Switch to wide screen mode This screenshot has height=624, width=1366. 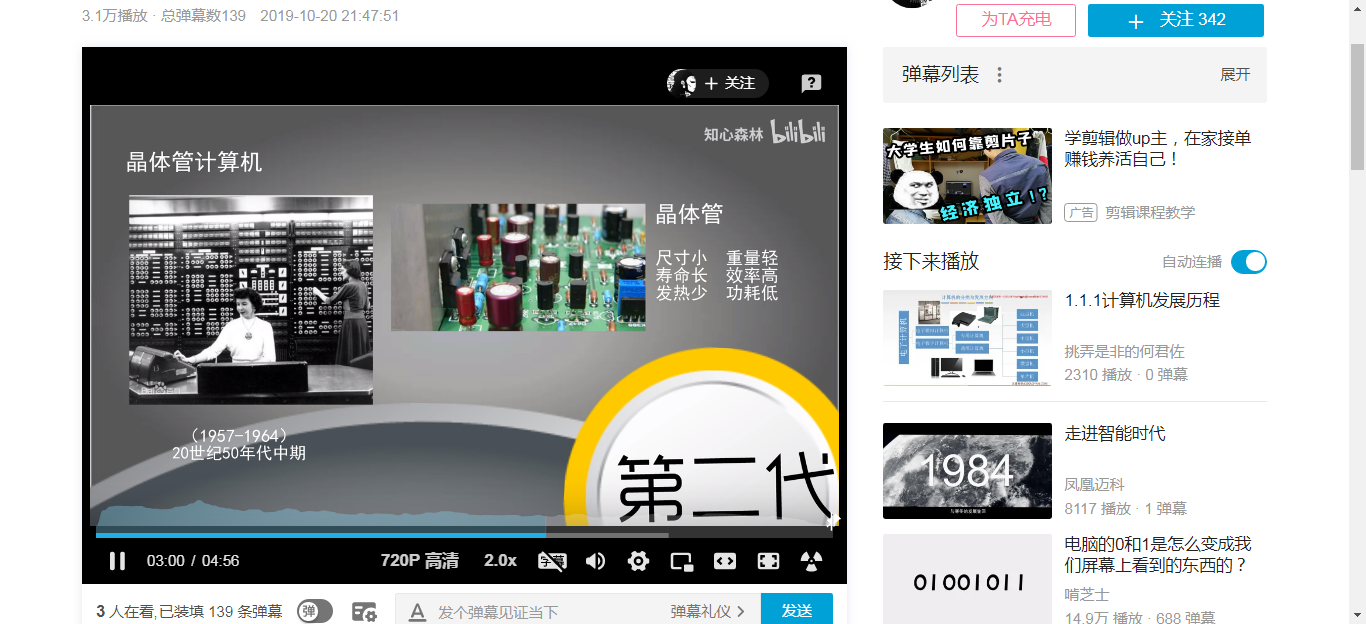(725, 561)
